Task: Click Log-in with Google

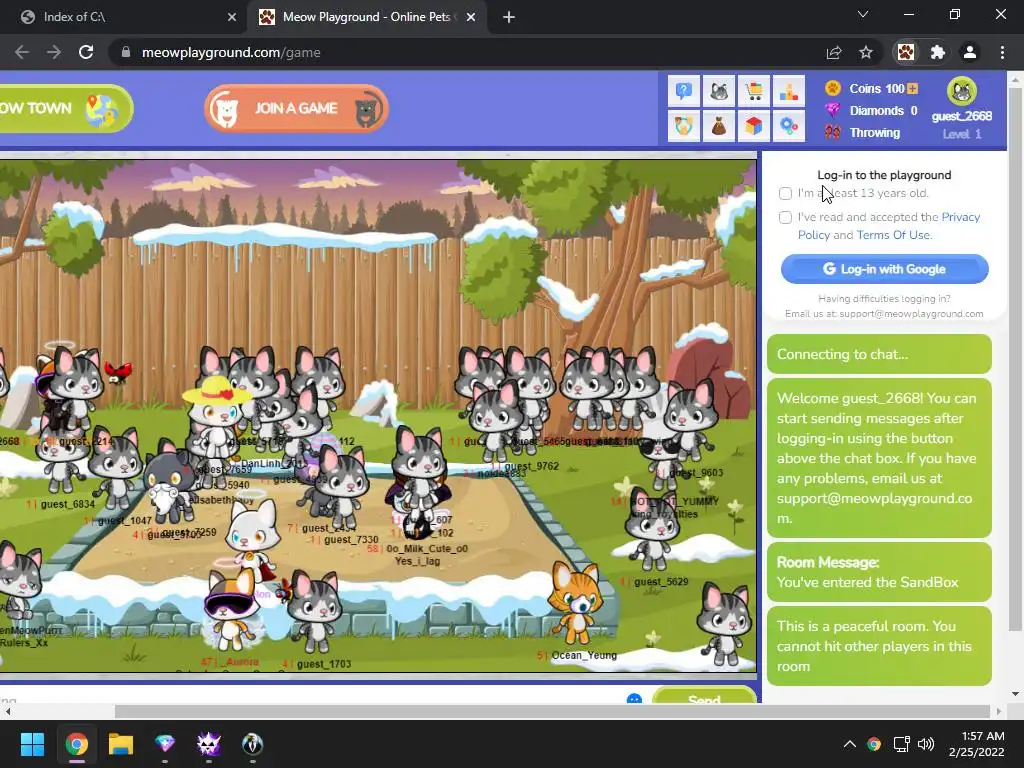Action: click(884, 269)
